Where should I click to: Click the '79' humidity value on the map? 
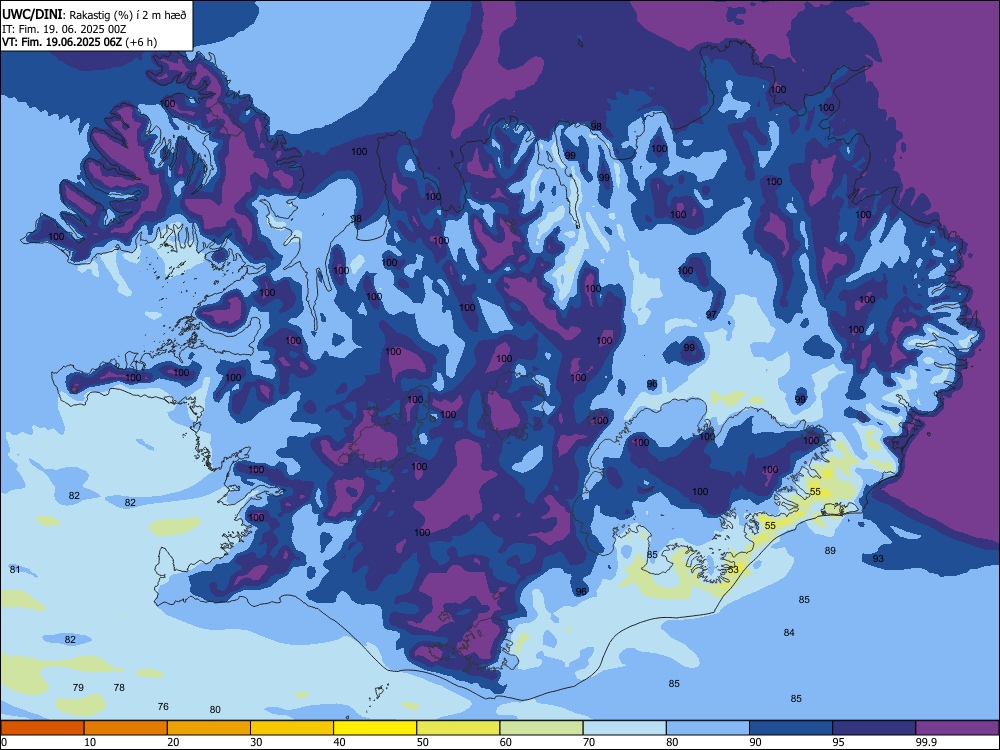78,688
